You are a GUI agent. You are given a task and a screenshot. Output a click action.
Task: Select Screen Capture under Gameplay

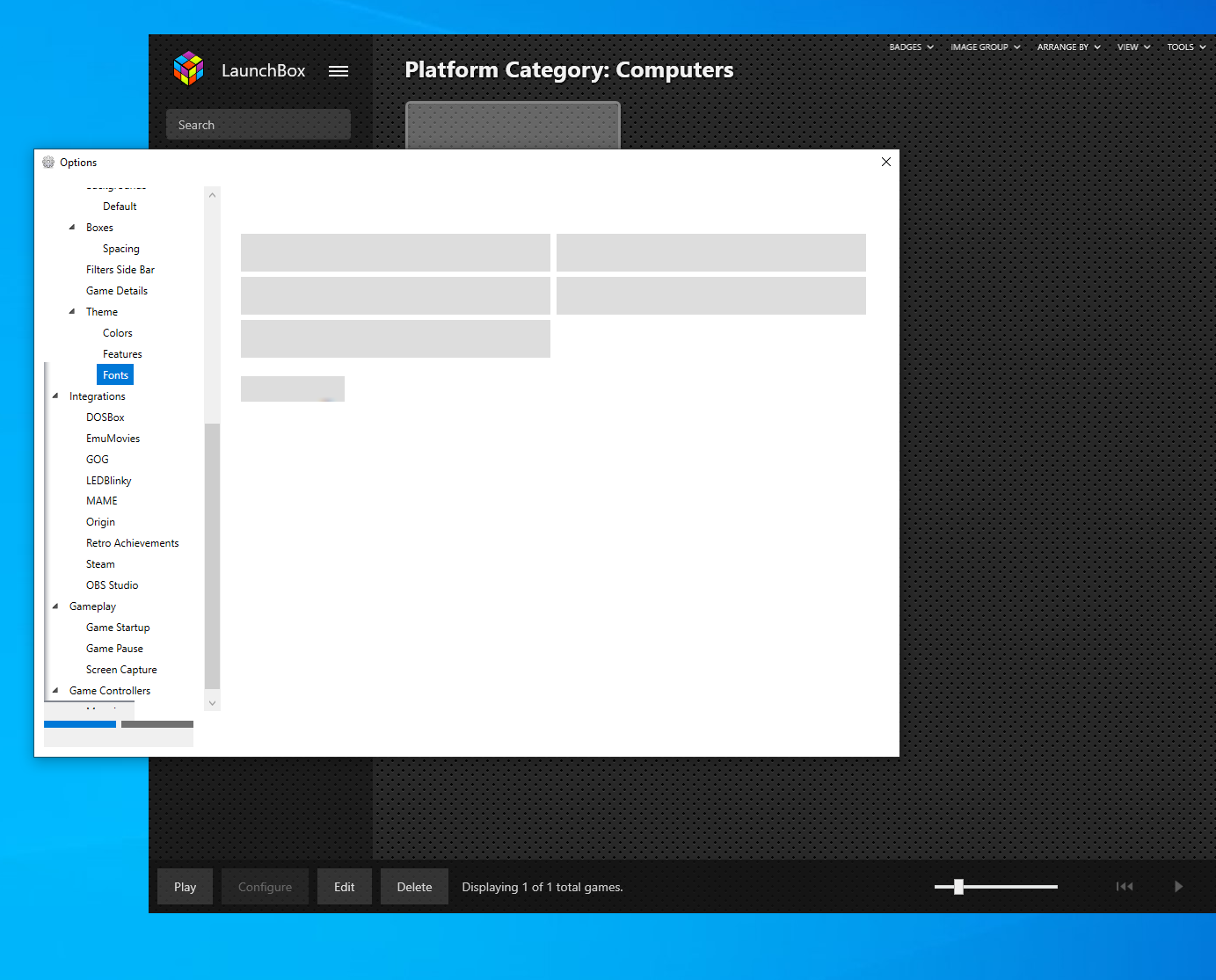(121, 670)
